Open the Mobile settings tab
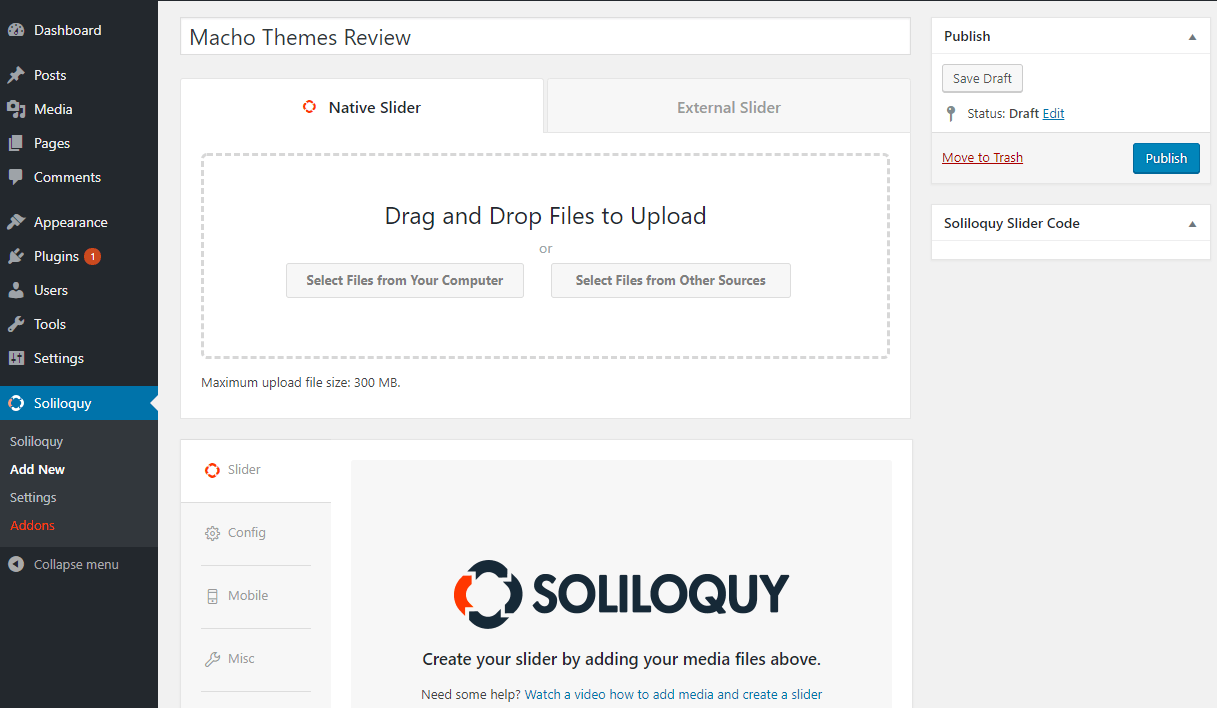Screen dimensions: 1217x708 tap(256, 596)
